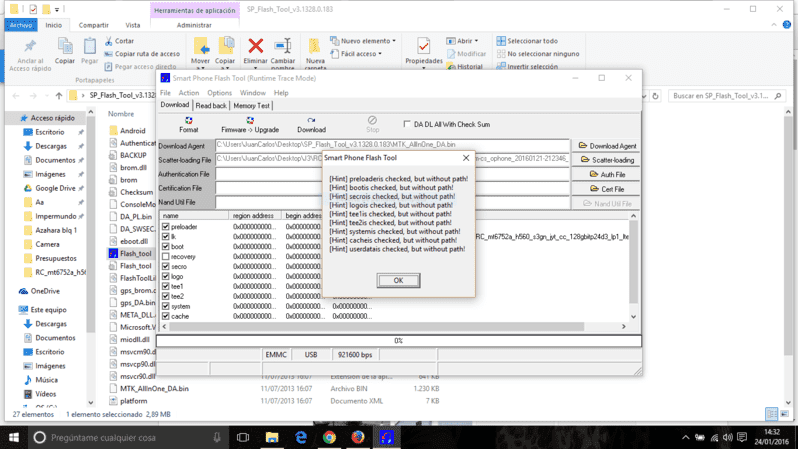Viewport: 798px width, 449px height.
Task: Switch to the Read back tab
Action: point(211,106)
